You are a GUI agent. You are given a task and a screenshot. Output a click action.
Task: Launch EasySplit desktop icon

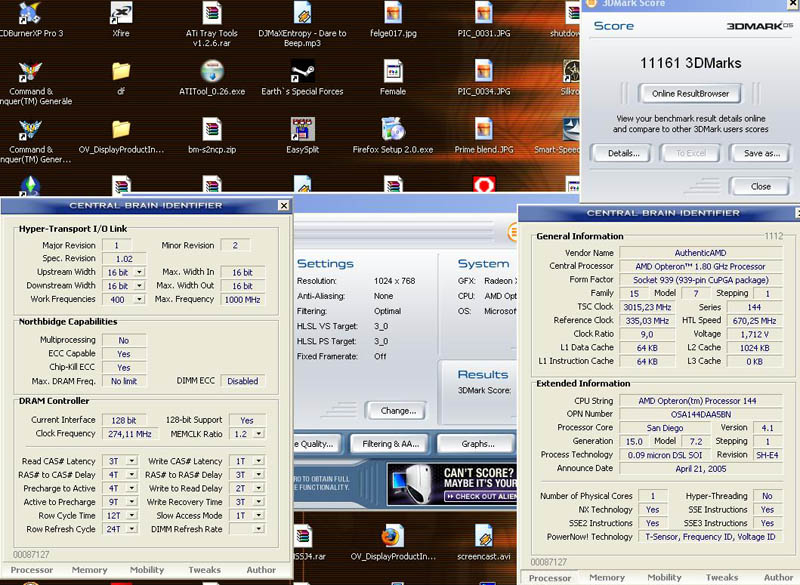302,136
